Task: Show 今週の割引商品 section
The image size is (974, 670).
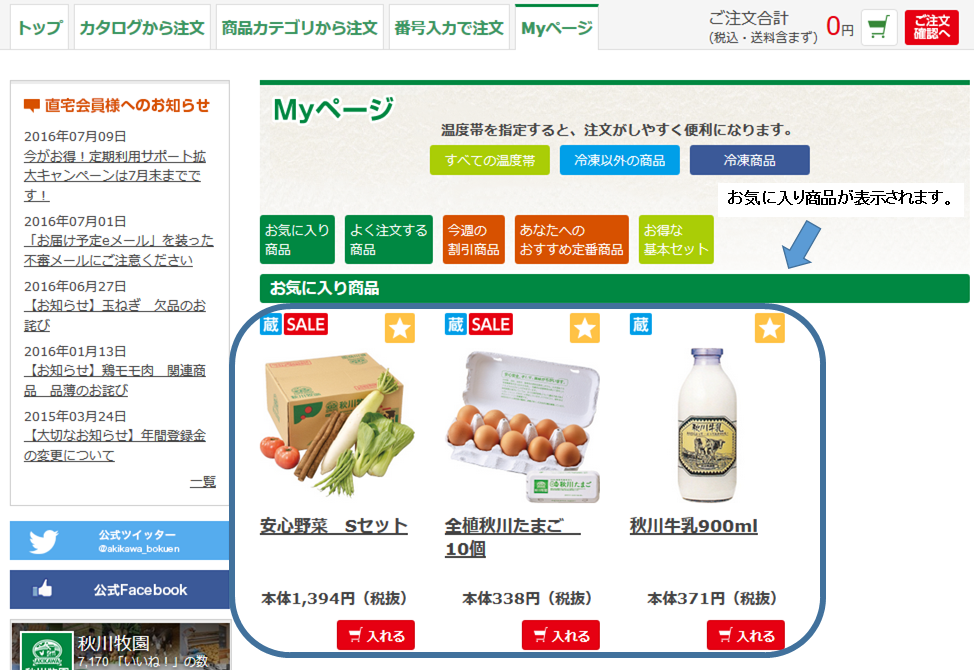Action: coord(473,240)
